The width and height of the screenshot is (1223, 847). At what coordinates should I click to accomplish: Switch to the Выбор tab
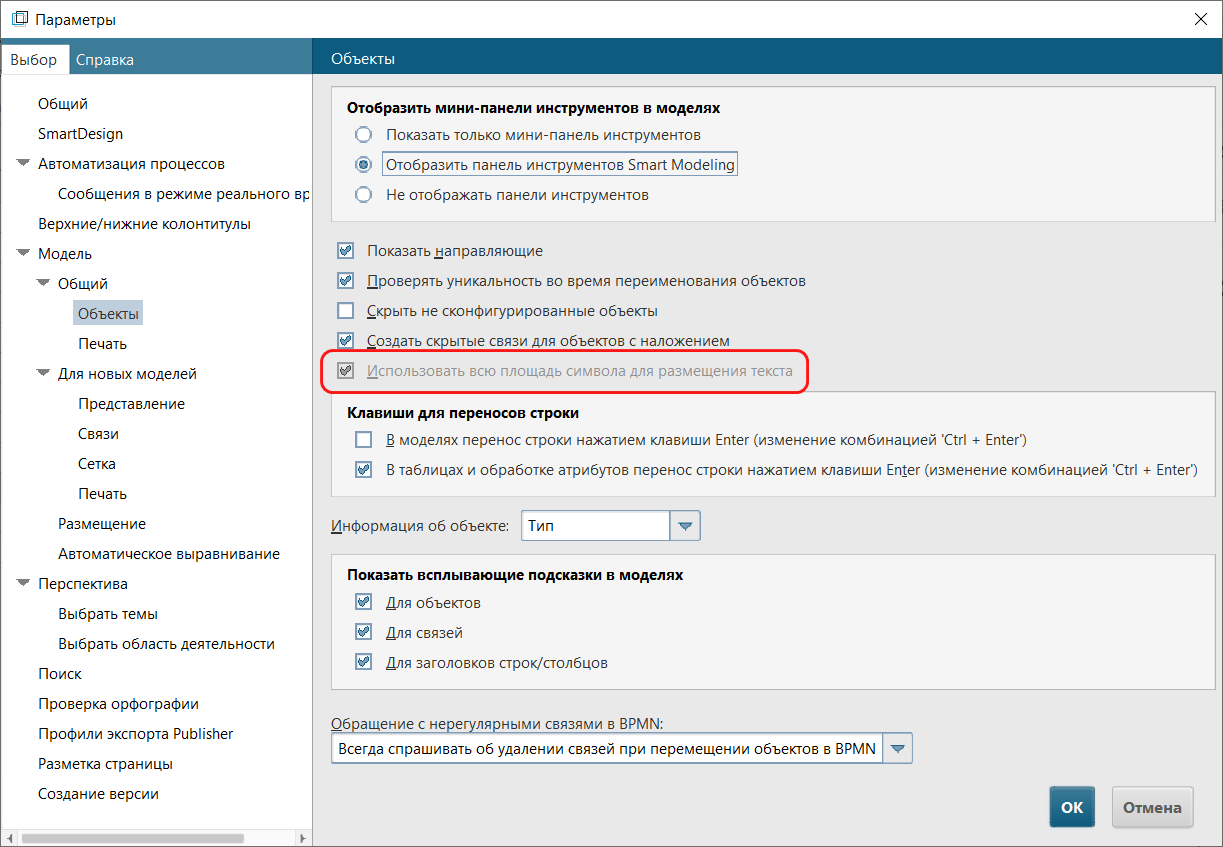[34, 60]
